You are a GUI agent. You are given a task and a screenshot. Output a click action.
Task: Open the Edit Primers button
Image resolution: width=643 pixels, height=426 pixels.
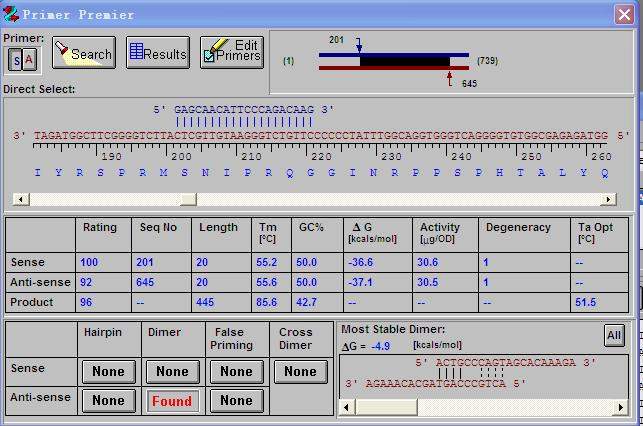232,52
